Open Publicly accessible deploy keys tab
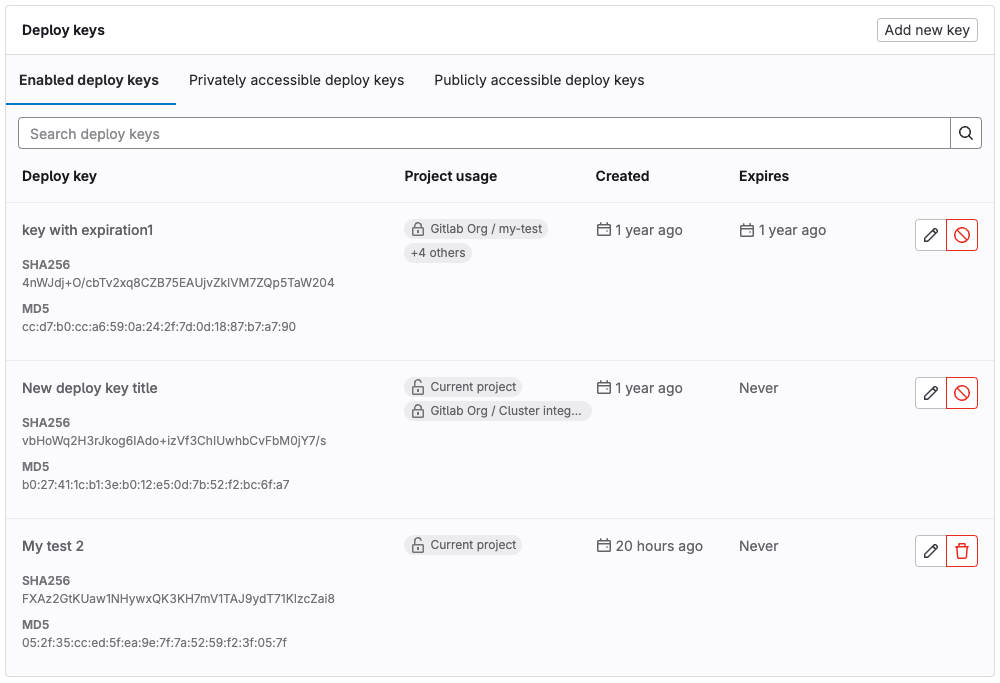This screenshot has height=683, width=1000. (x=539, y=80)
